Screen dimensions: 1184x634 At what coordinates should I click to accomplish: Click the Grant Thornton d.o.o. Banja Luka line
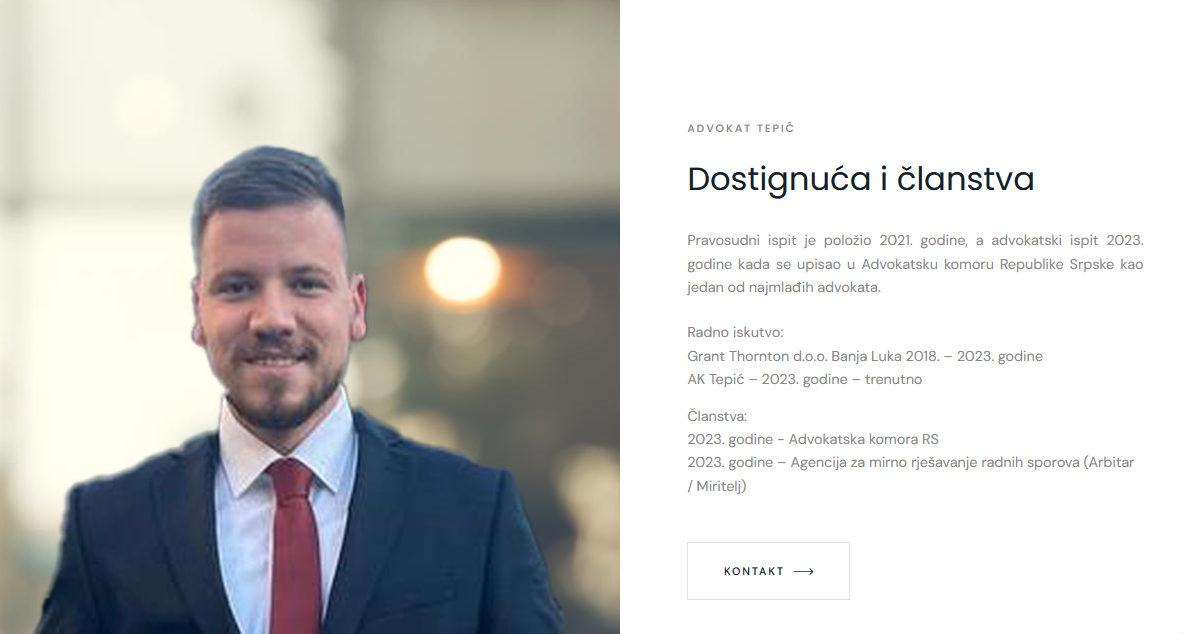865,356
